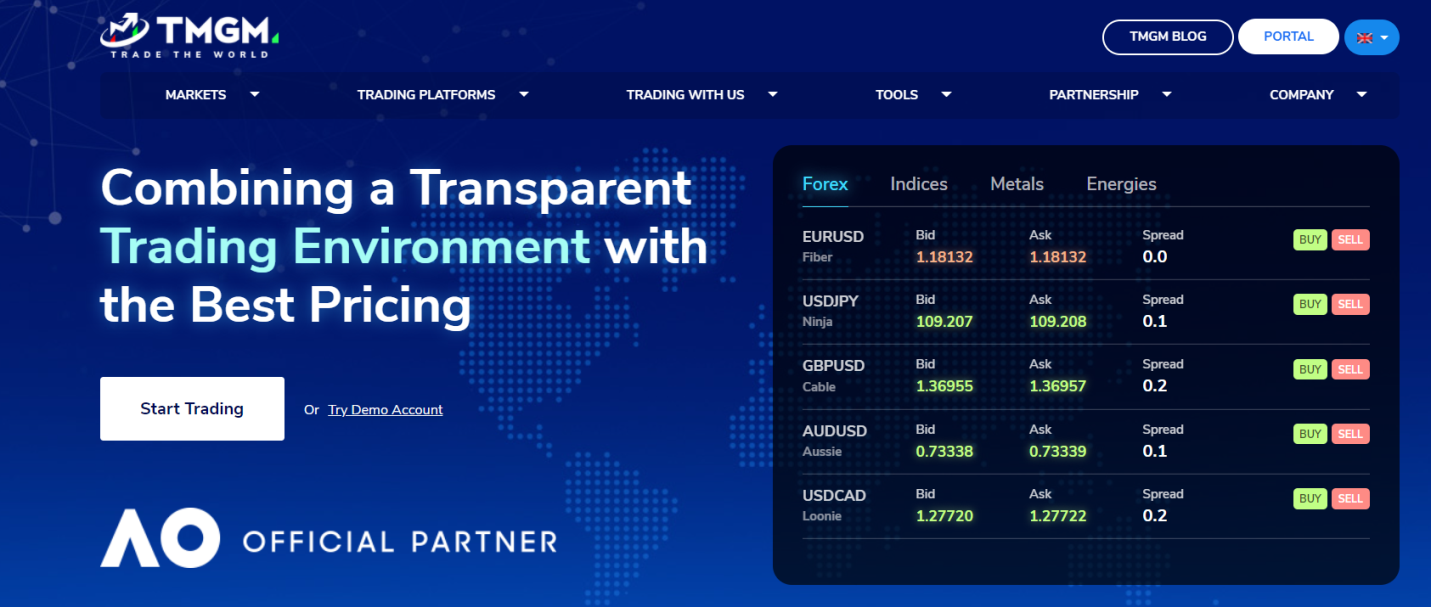Go to the TMGM Blog
The image size is (1431, 607).
[1167, 37]
